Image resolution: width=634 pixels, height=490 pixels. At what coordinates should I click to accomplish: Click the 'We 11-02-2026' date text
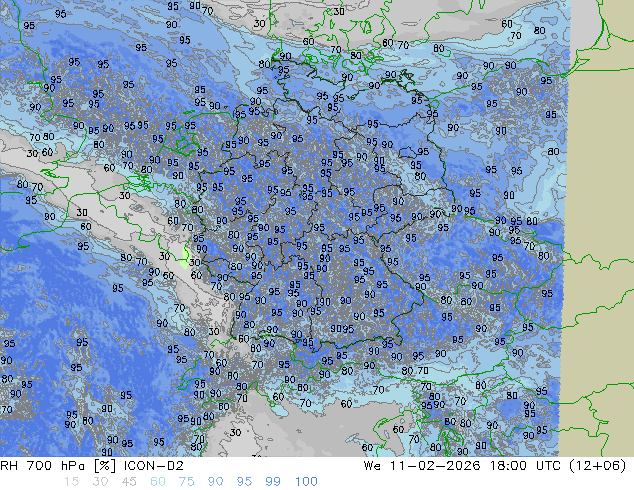coord(422,466)
